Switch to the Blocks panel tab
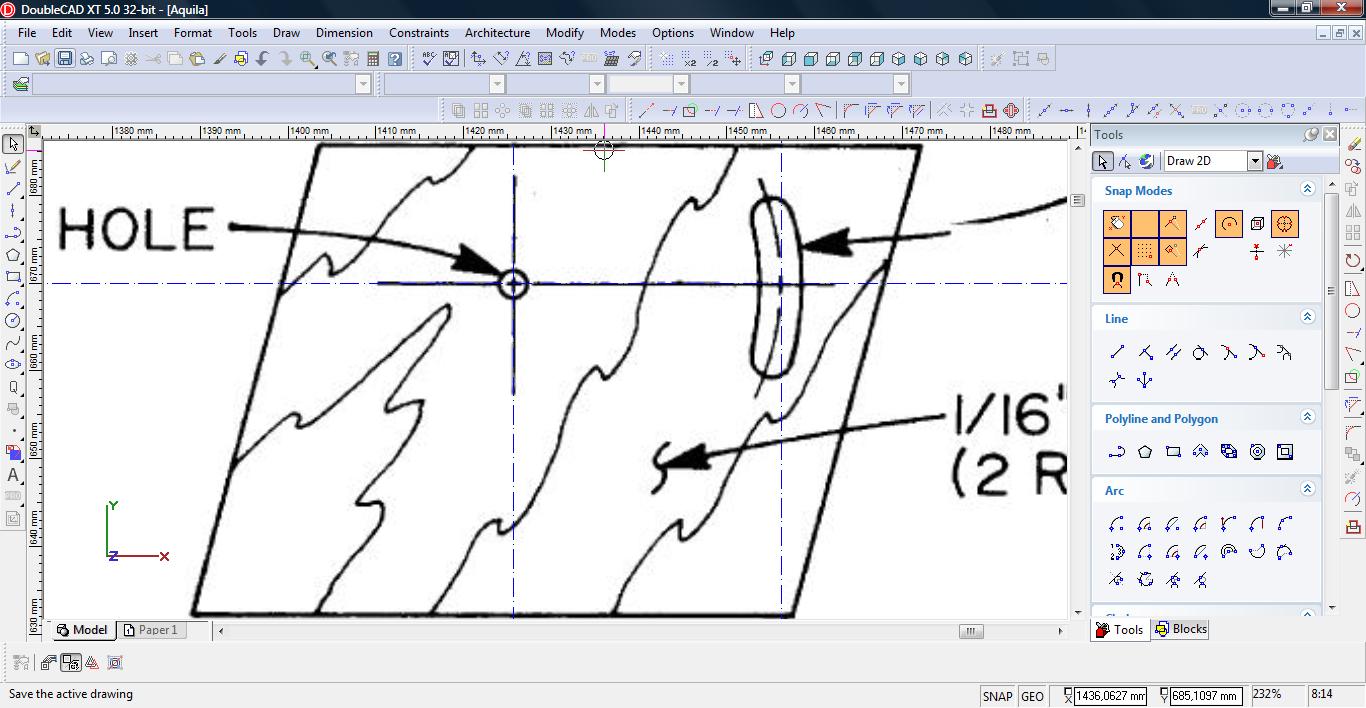Viewport: 1366px width, 708px height. coord(1181,629)
